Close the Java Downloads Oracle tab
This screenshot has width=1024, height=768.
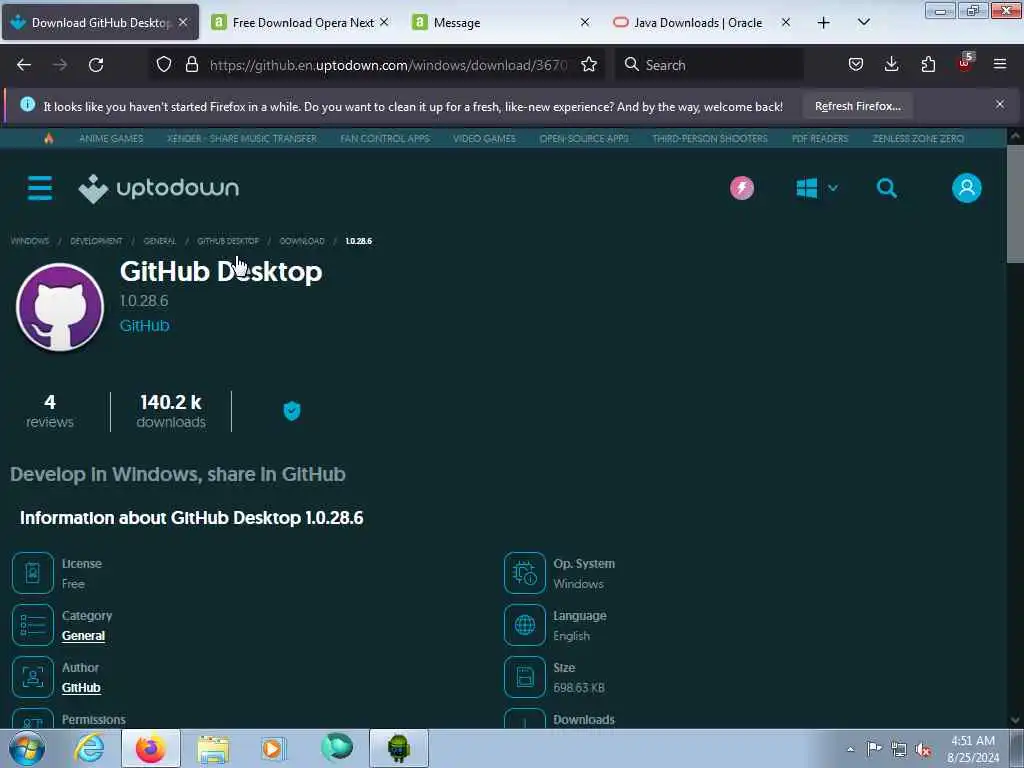click(x=786, y=22)
